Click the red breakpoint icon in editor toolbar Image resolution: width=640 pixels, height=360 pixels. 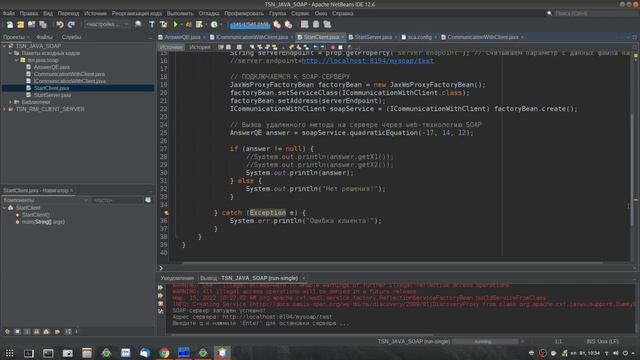click(x=333, y=47)
